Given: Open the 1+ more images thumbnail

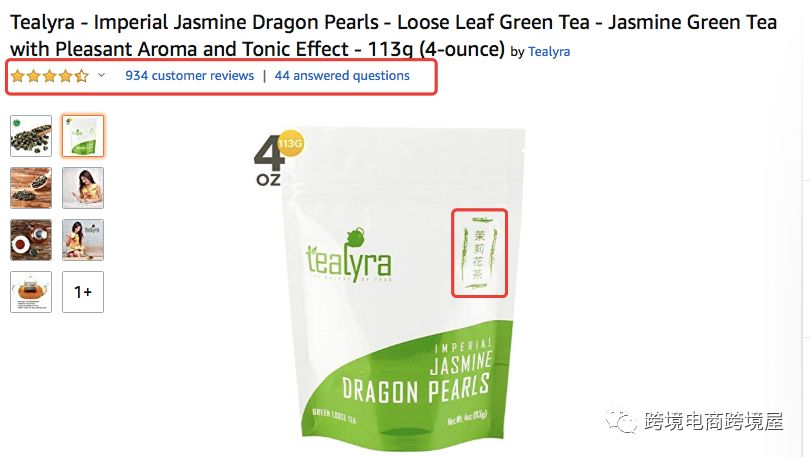Looking at the screenshot, I should [x=83, y=292].
